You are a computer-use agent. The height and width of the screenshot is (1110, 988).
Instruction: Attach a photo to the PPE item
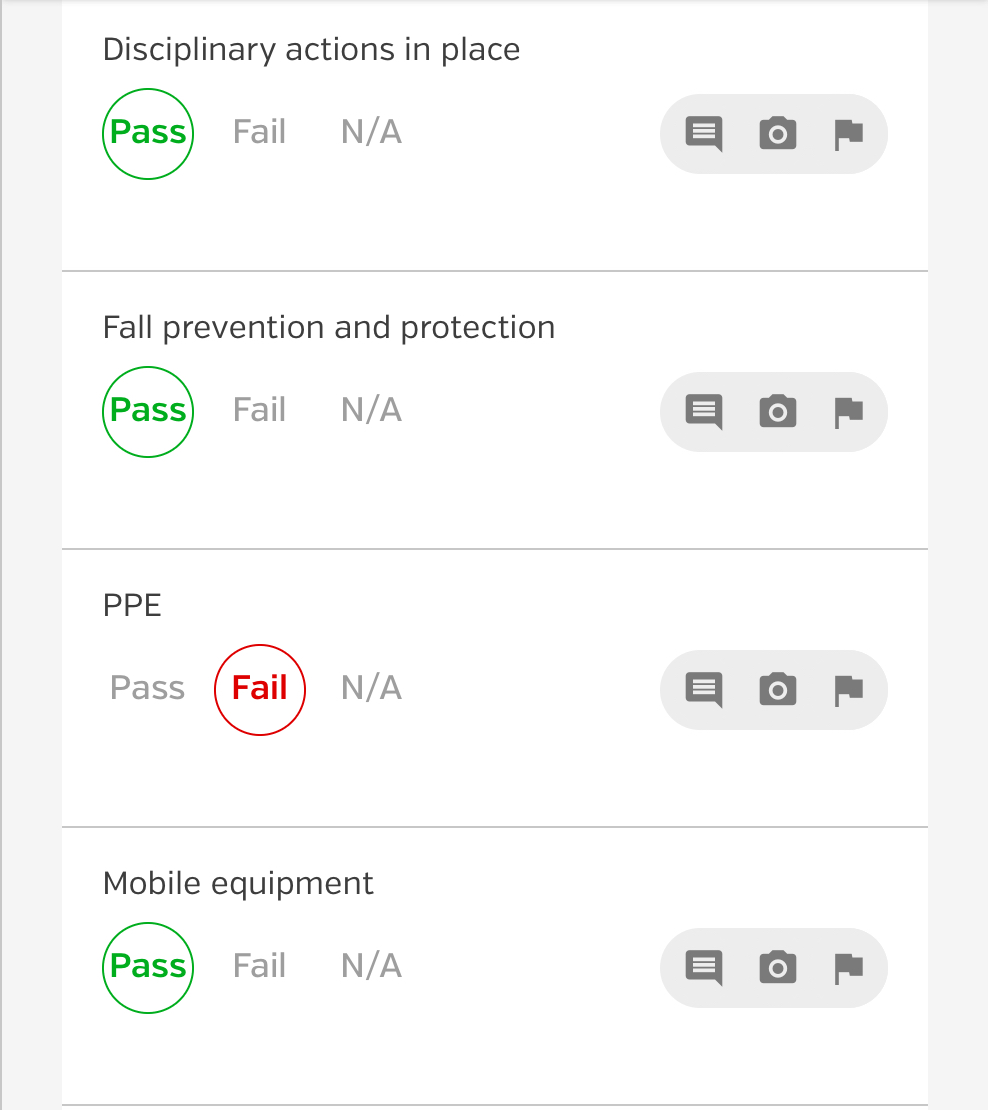click(x=778, y=690)
